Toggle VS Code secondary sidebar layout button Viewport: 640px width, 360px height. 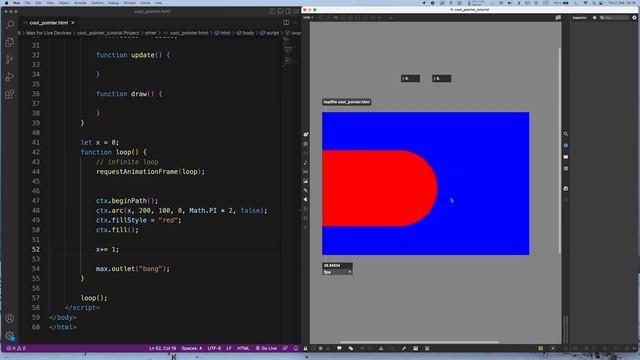(x=288, y=11)
